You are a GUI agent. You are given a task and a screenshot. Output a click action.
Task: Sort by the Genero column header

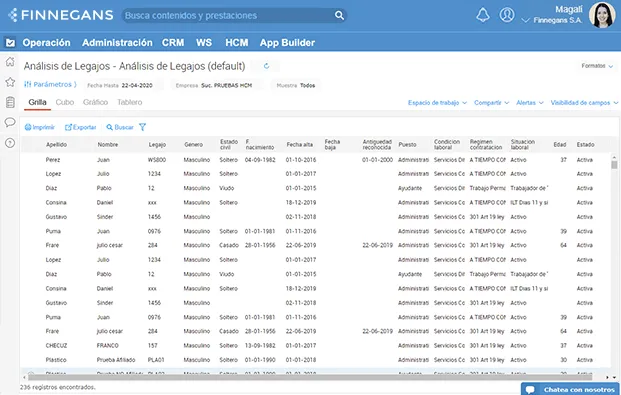[x=193, y=145]
